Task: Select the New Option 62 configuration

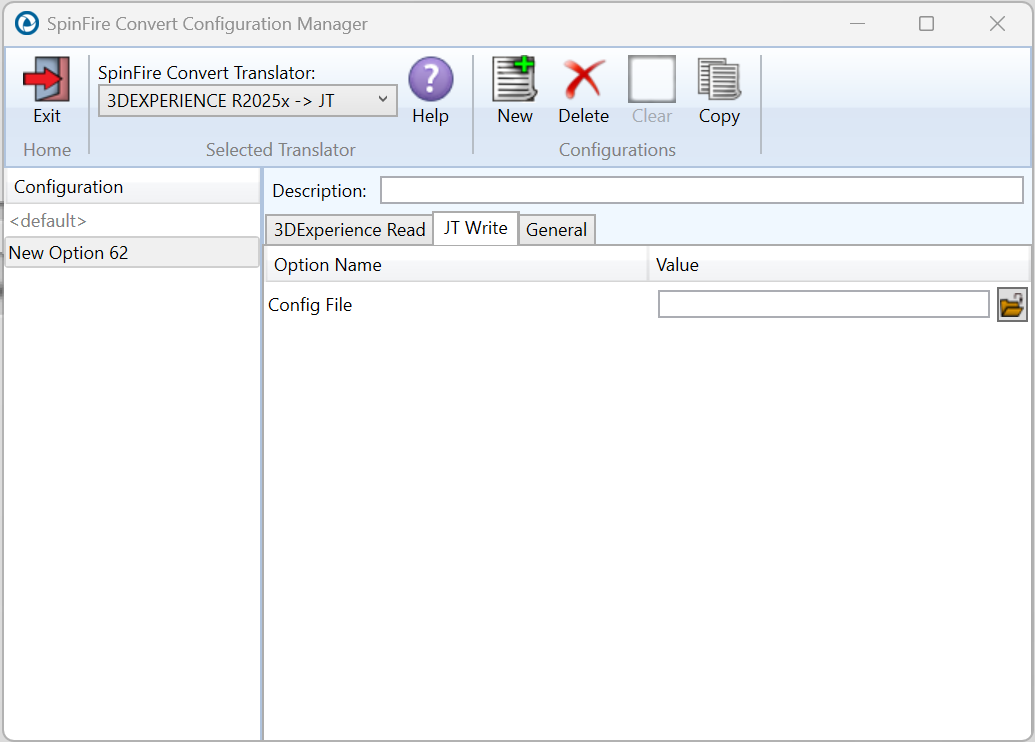Action: click(132, 252)
